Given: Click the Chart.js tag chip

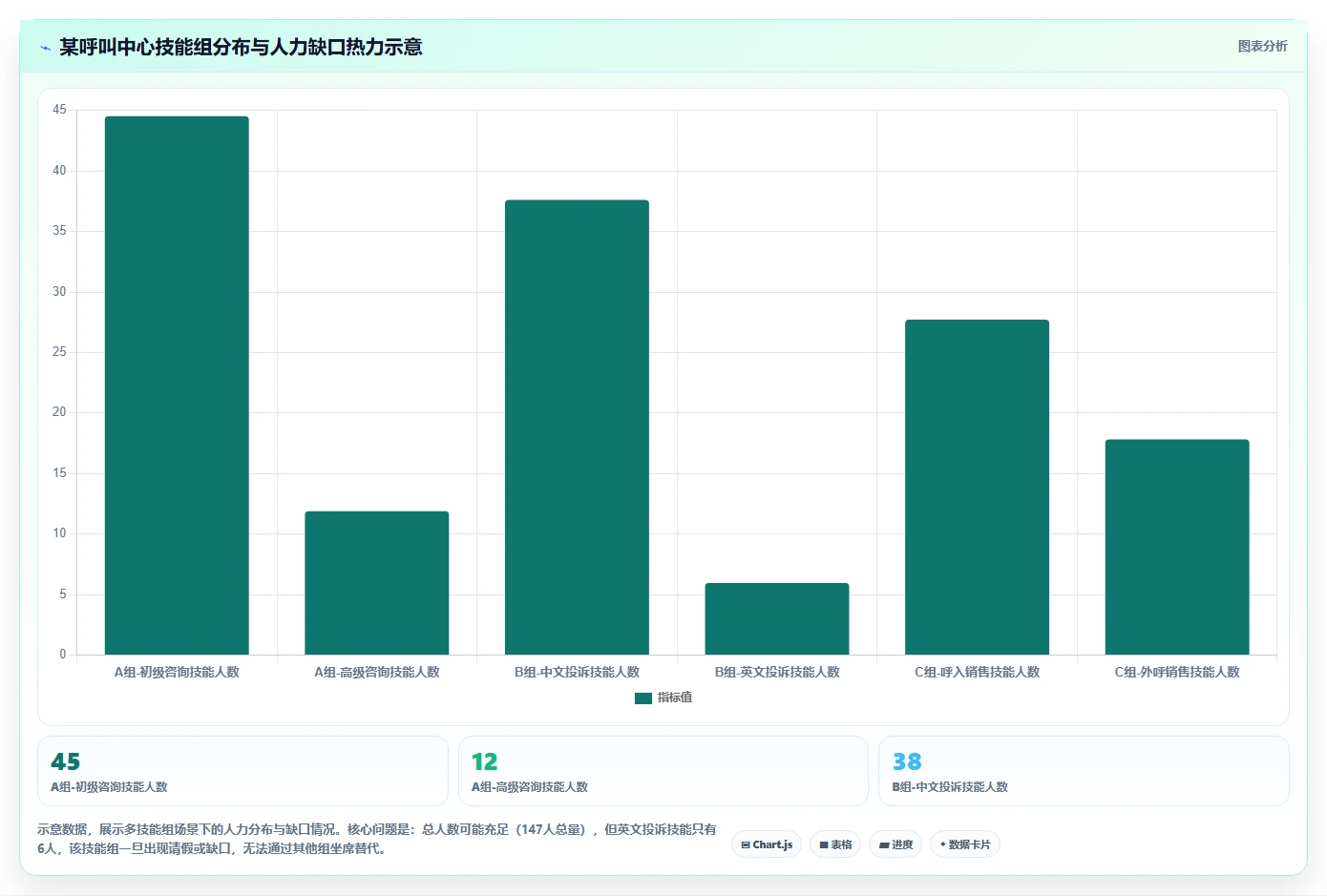Looking at the screenshot, I should [x=767, y=844].
